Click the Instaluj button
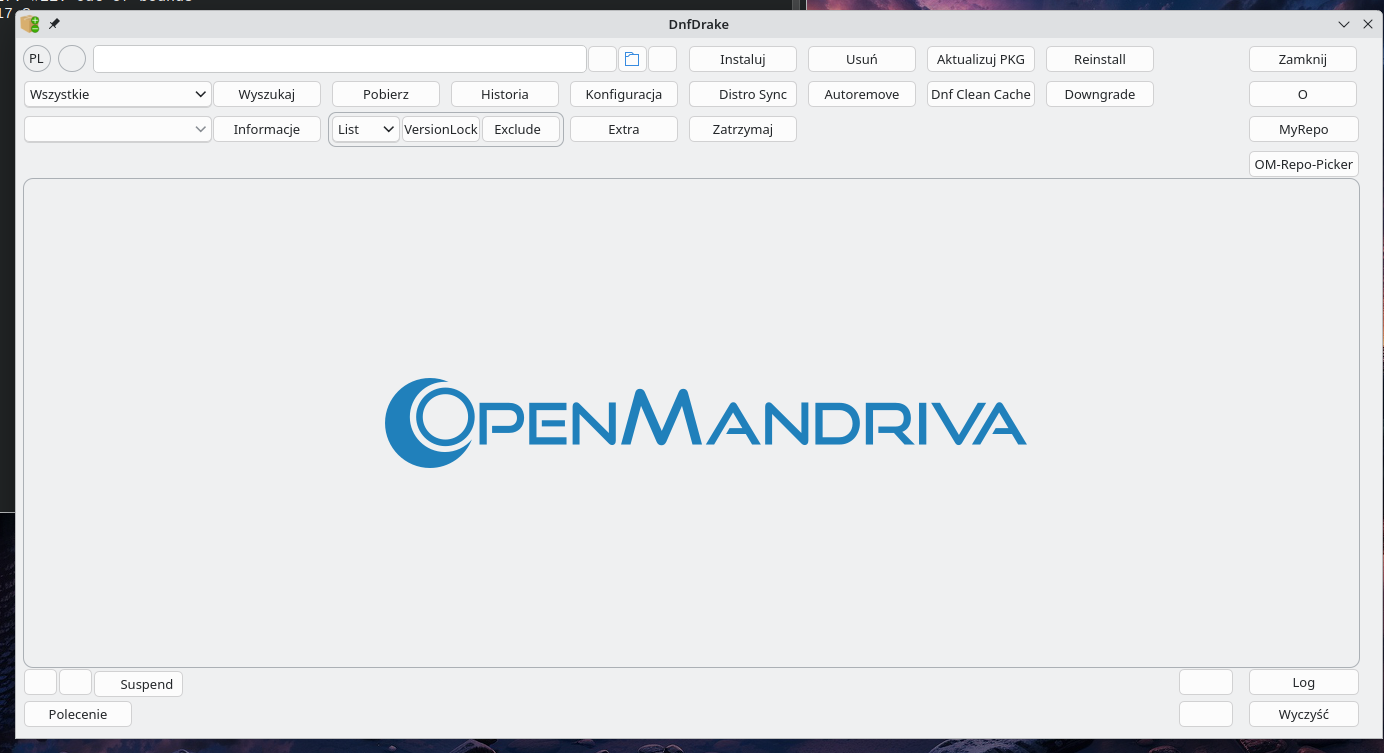Screen dimensions: 1384x753 (743, 59)
